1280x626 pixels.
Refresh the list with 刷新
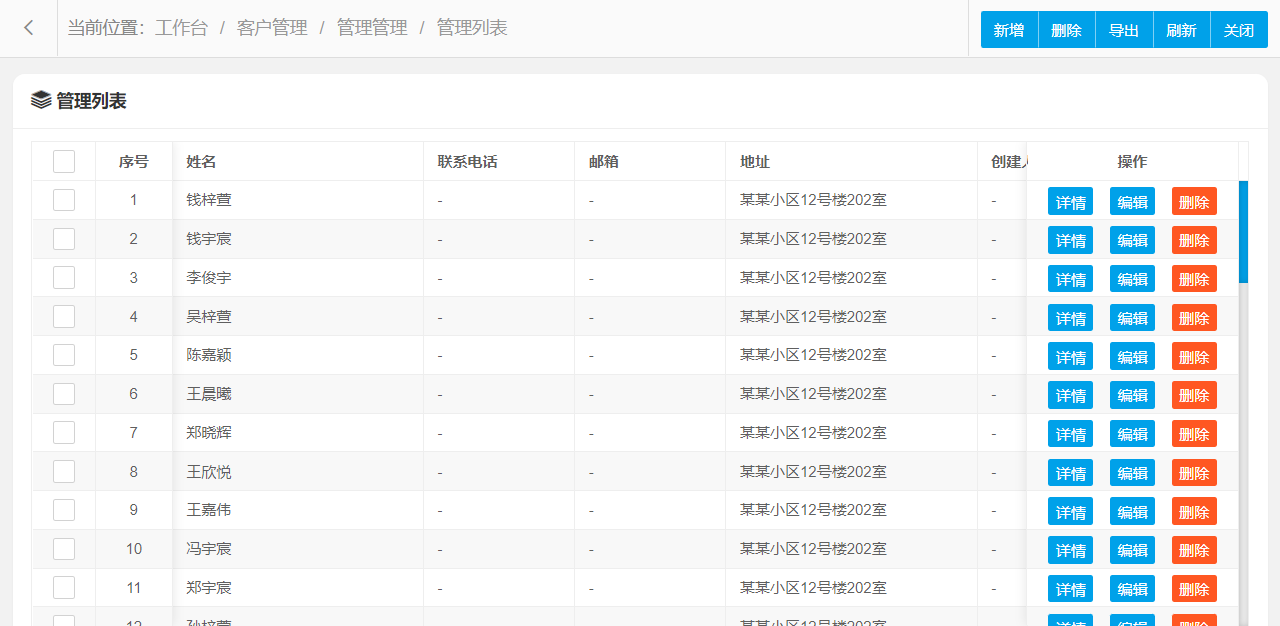(1182, 30)
